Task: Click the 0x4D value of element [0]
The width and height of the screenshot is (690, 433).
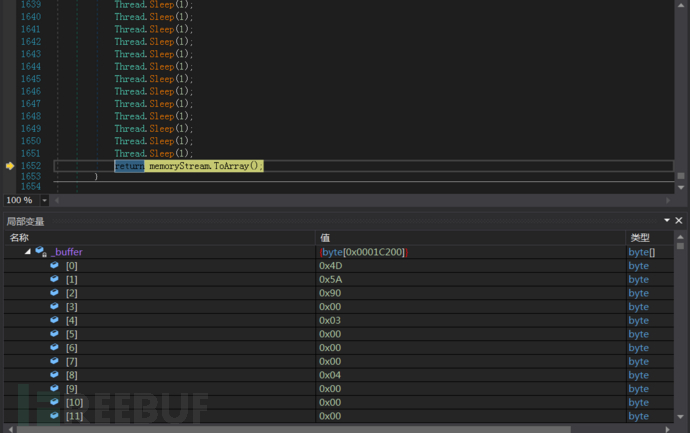Action: pos(331,266)
